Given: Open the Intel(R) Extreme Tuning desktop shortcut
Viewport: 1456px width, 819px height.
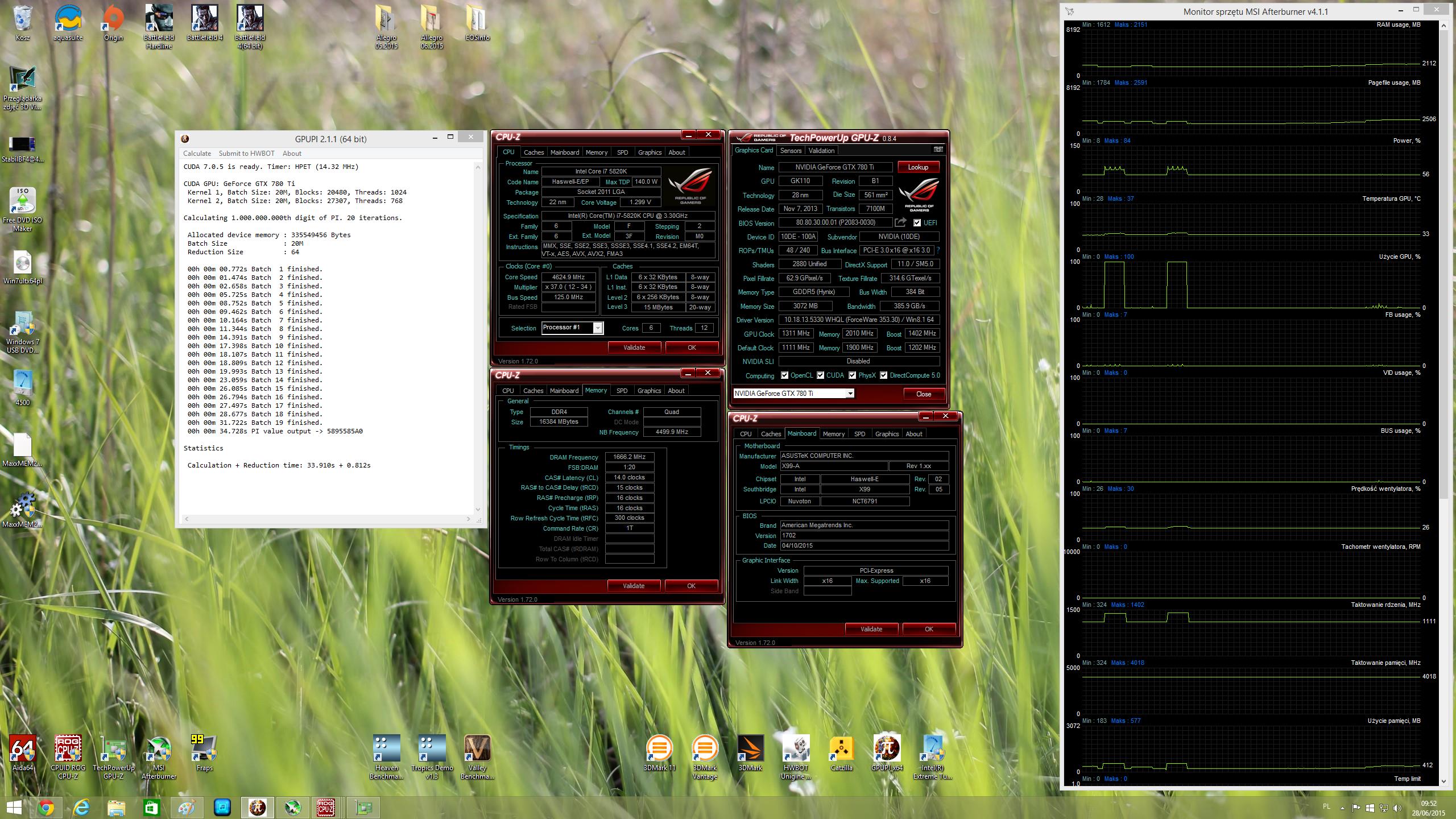Looking at the screenshot, I should [x=932, y=757].
